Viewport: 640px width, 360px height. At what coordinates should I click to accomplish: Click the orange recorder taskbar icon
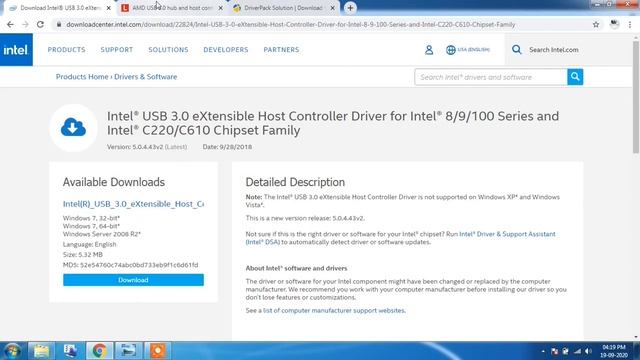coord(158,351)
